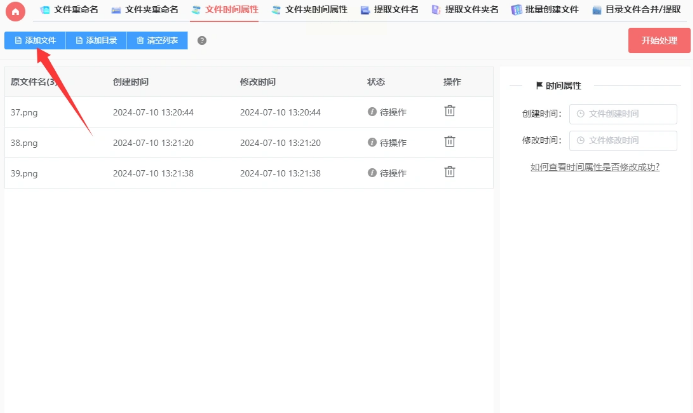Image resolution: width=693 pixels, height=413 pixels.
Task: Click the clock icon in 修改时间 field
Action: pyautogui.click(x=579, y=140)
